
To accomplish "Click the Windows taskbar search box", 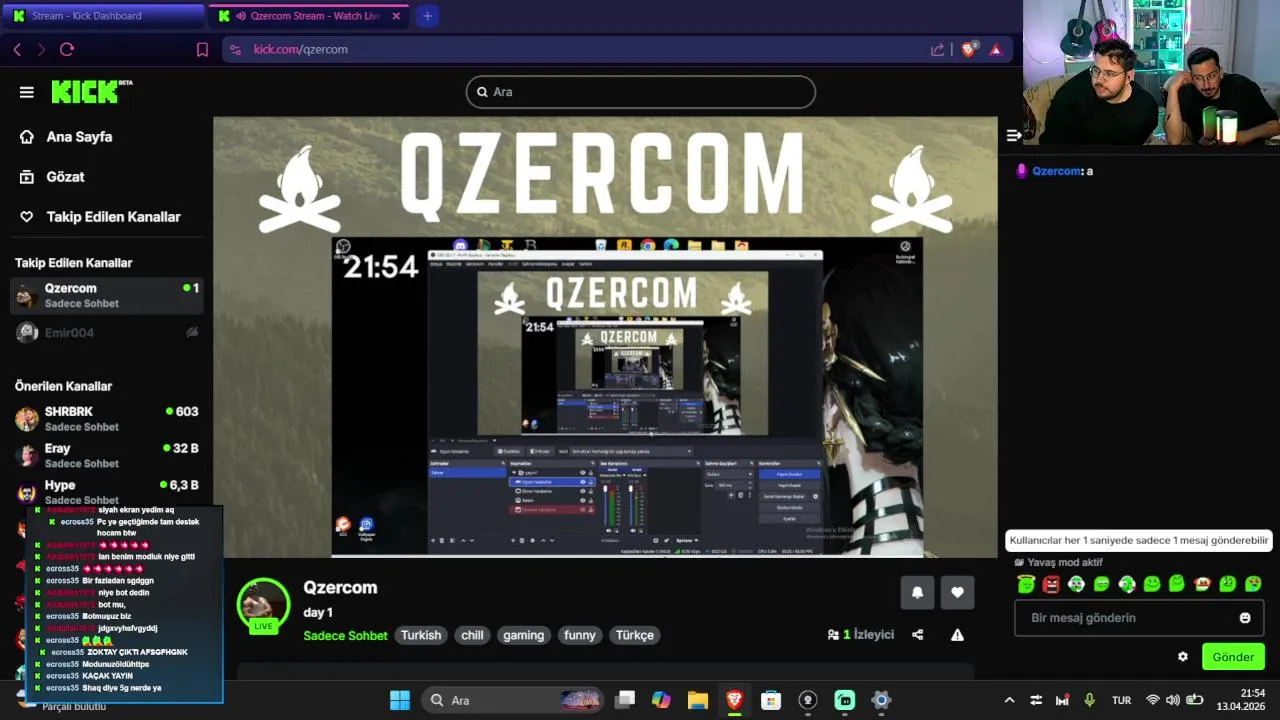I will click(x=512, y=700).
